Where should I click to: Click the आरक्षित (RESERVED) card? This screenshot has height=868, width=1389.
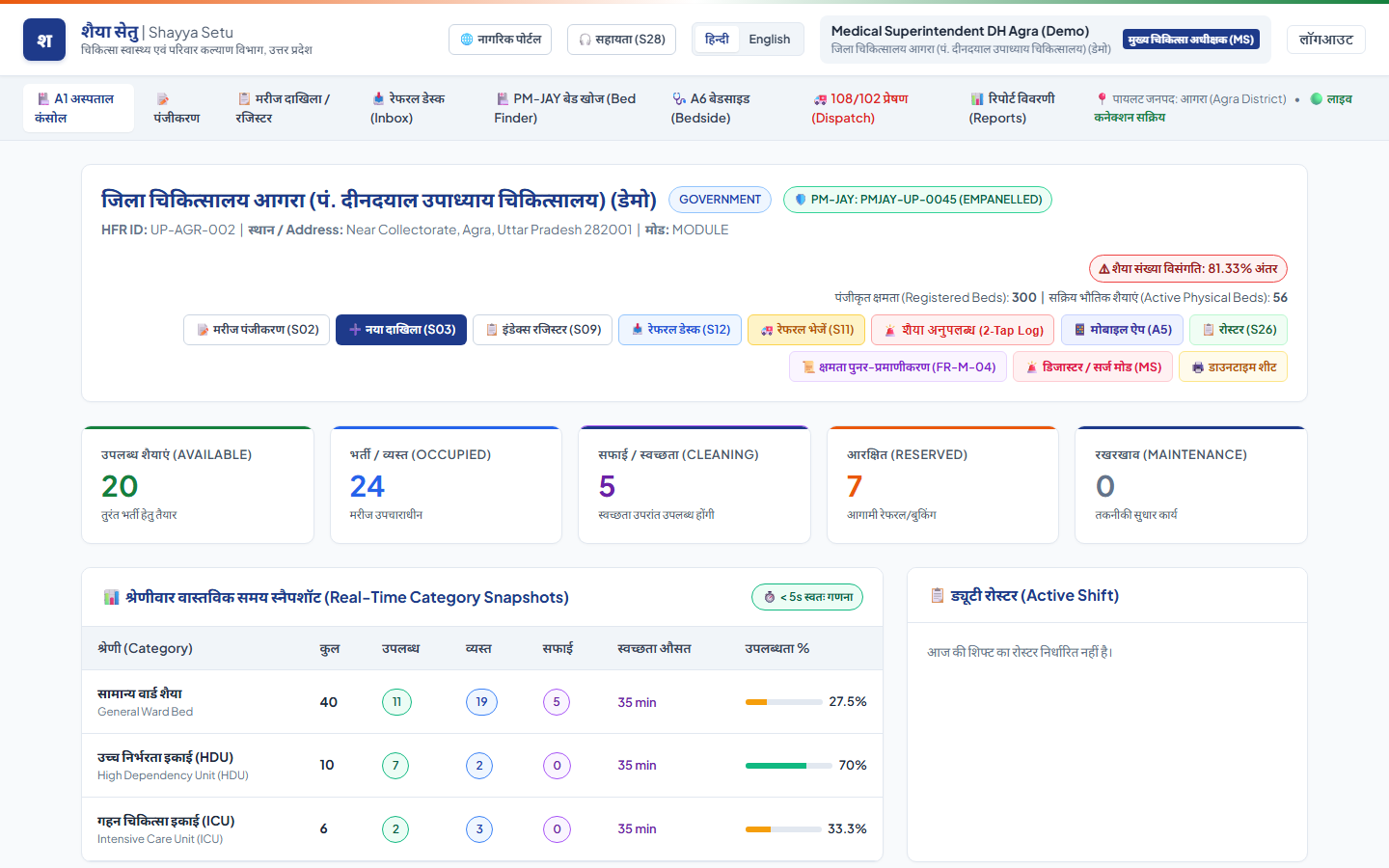coord(942,485)
